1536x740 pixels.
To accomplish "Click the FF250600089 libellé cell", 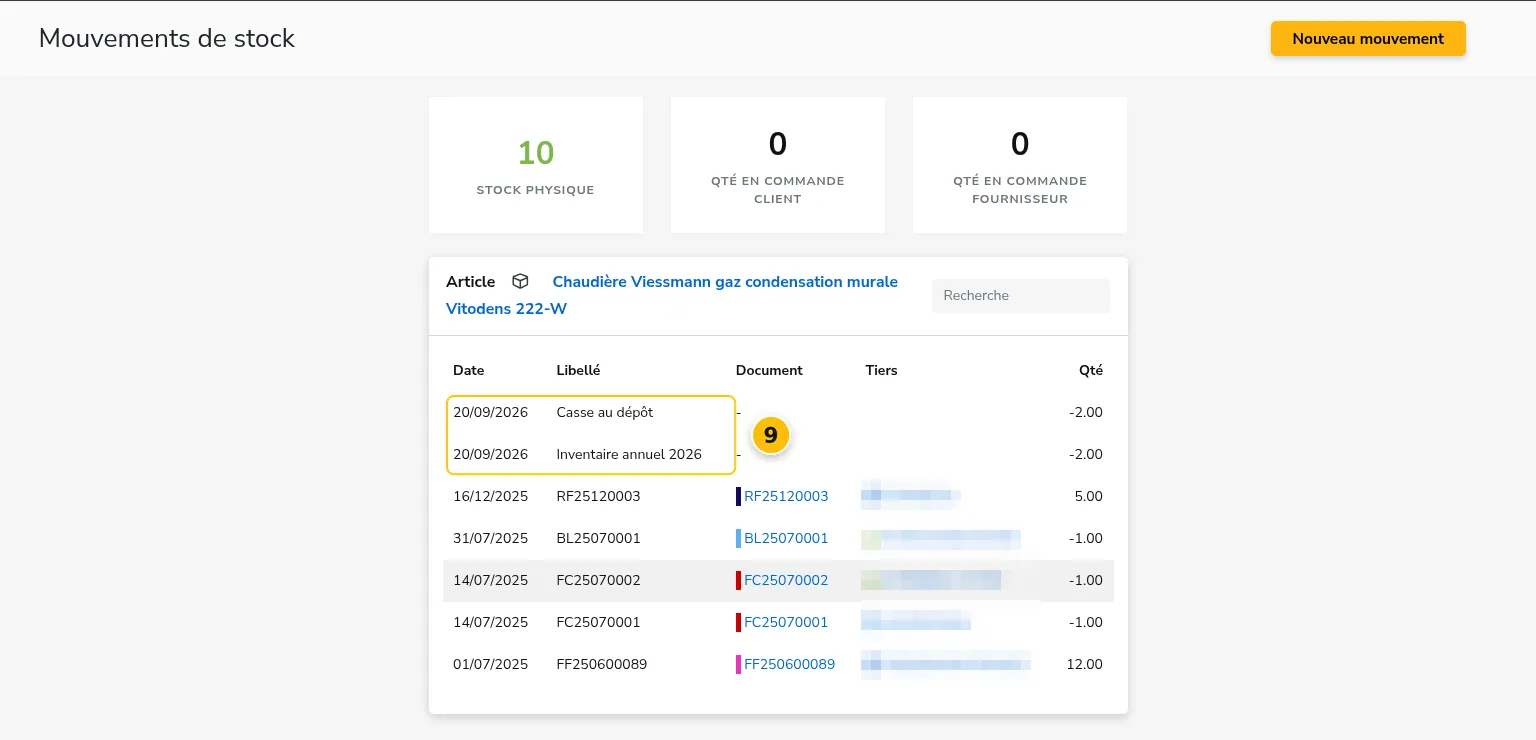I will [601, 664].
